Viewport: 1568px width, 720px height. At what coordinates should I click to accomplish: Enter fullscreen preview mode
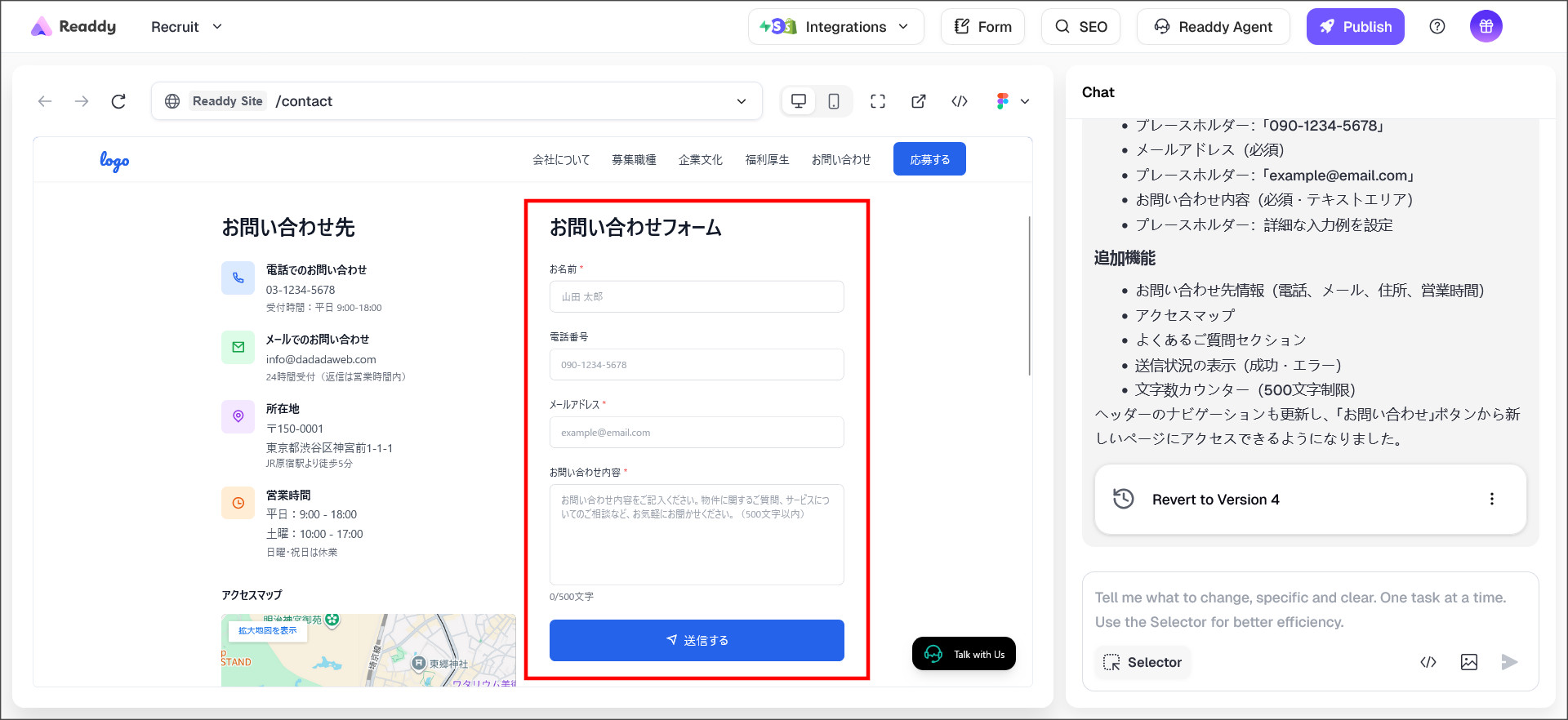point(878,101)
